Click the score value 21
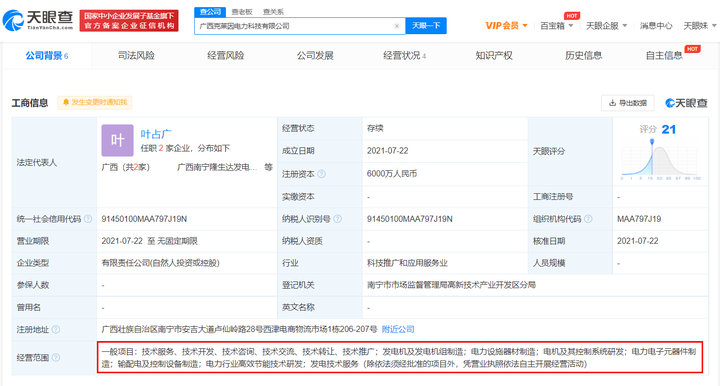Screen dimensions: 720x386 pos(669,129)
